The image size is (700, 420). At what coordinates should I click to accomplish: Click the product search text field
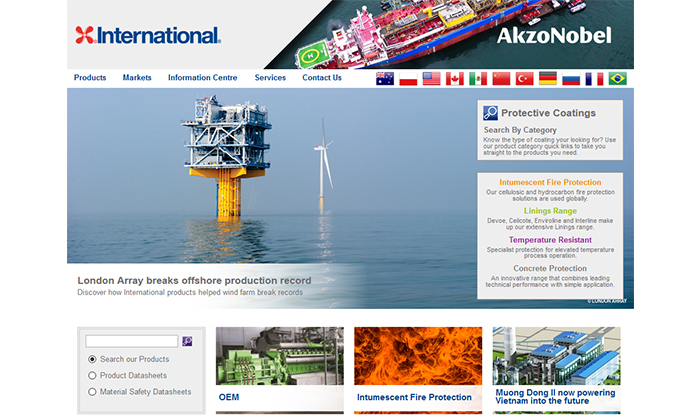pyautogui.click(x=132, y=341)
